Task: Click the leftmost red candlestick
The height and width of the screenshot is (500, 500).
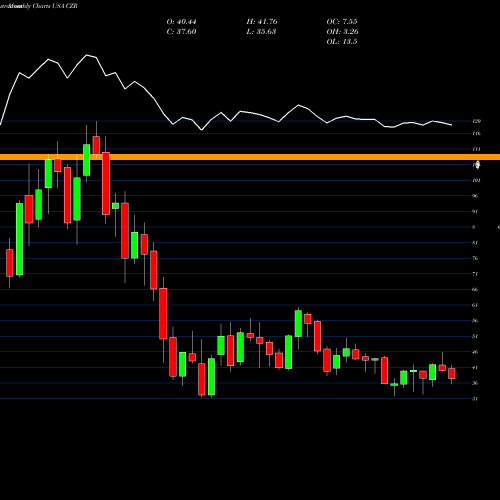Action: 10,263
